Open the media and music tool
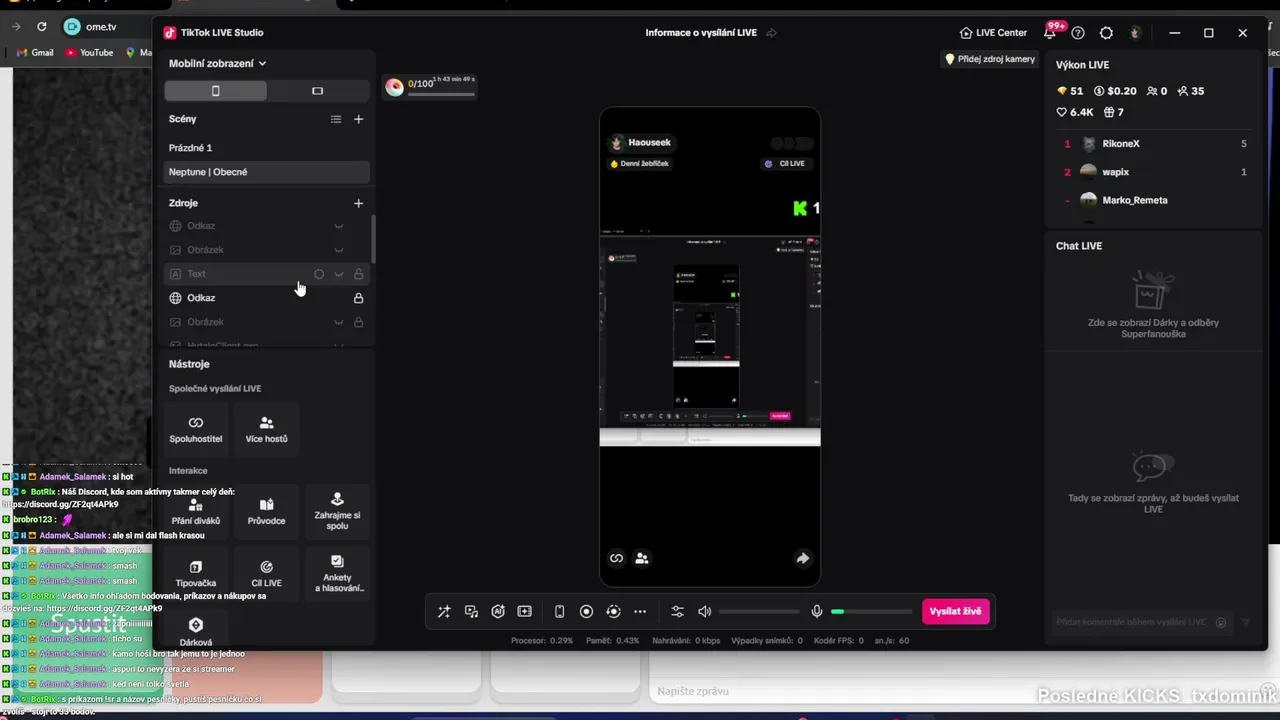This screenshot has height=720, width=1280. pos(471,612)
